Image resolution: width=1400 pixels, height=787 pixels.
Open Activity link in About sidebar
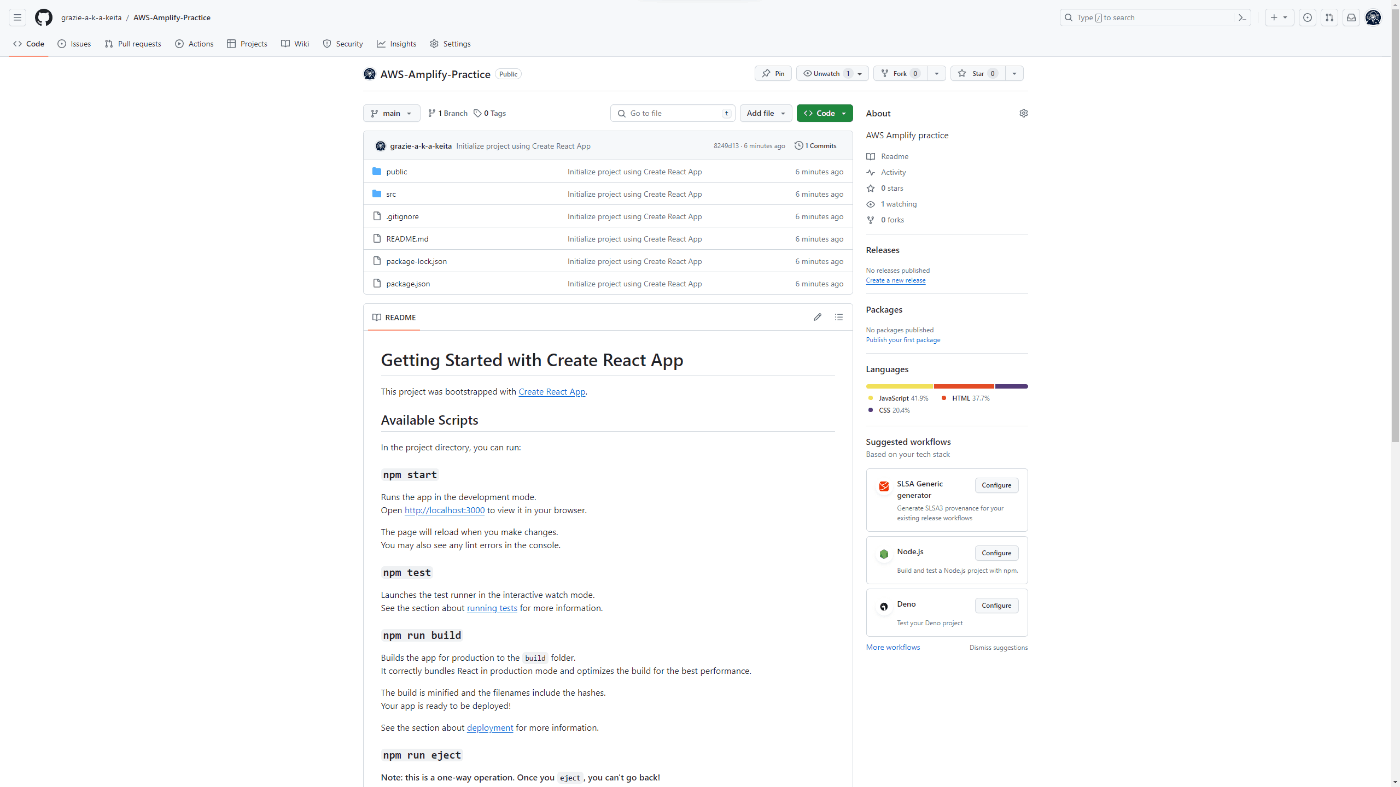[886, 172]
